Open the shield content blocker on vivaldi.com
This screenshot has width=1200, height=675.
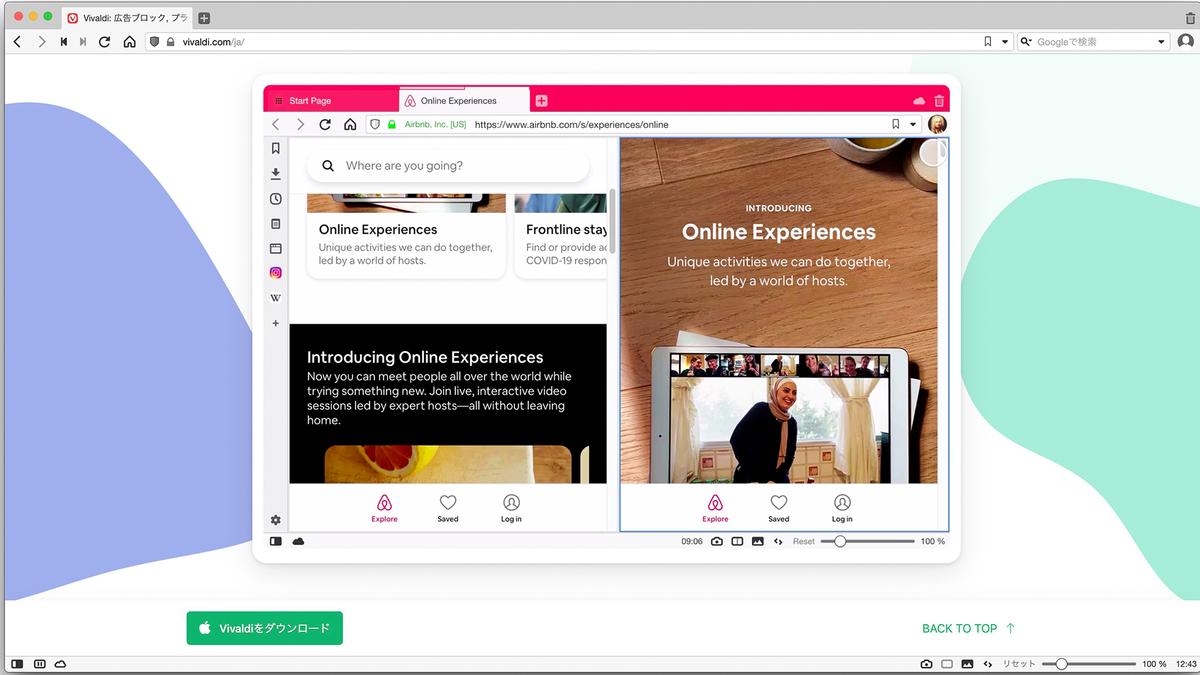pyautogui.click(x=155, y=42)
